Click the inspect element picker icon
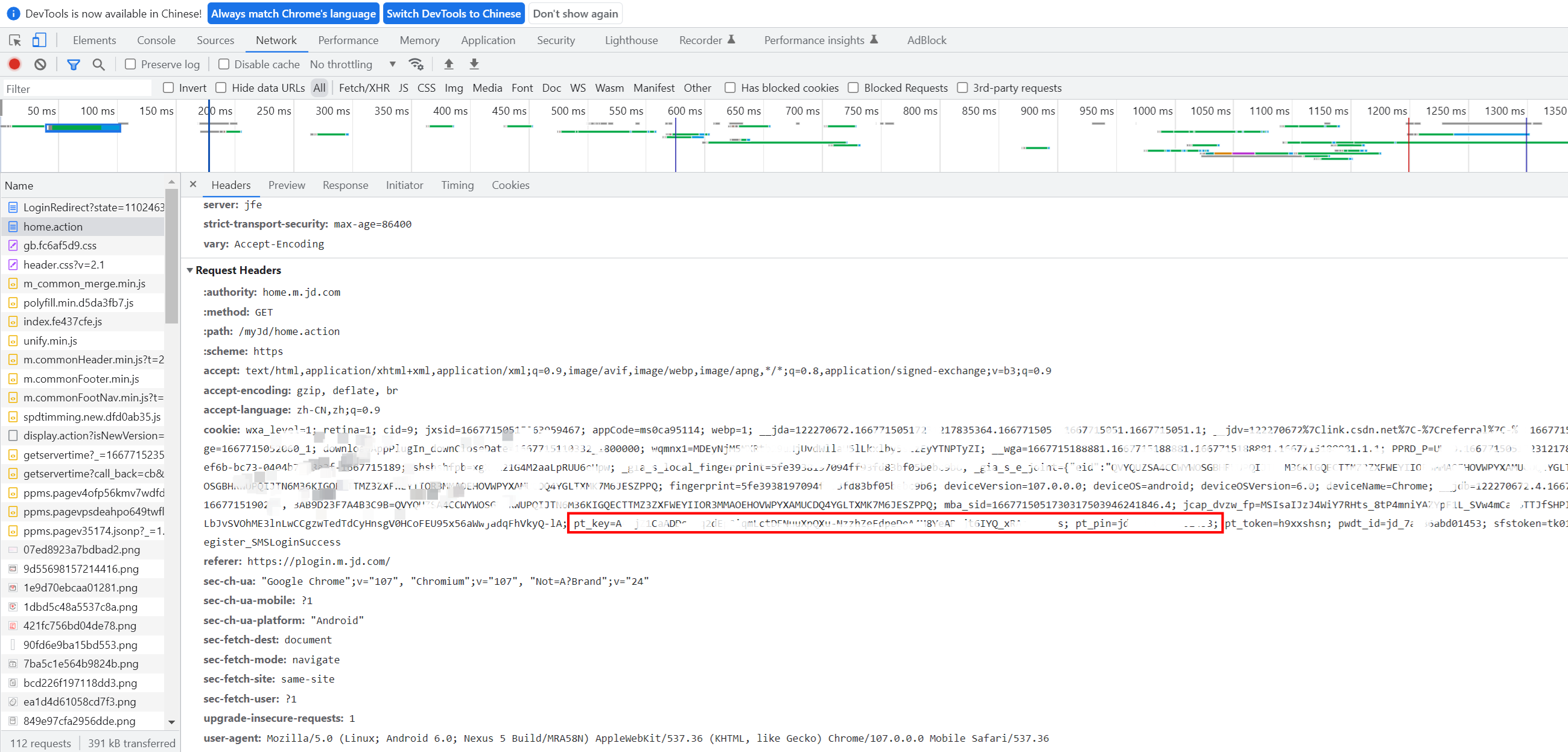1568x752 pixels. [x=15, y=40]
